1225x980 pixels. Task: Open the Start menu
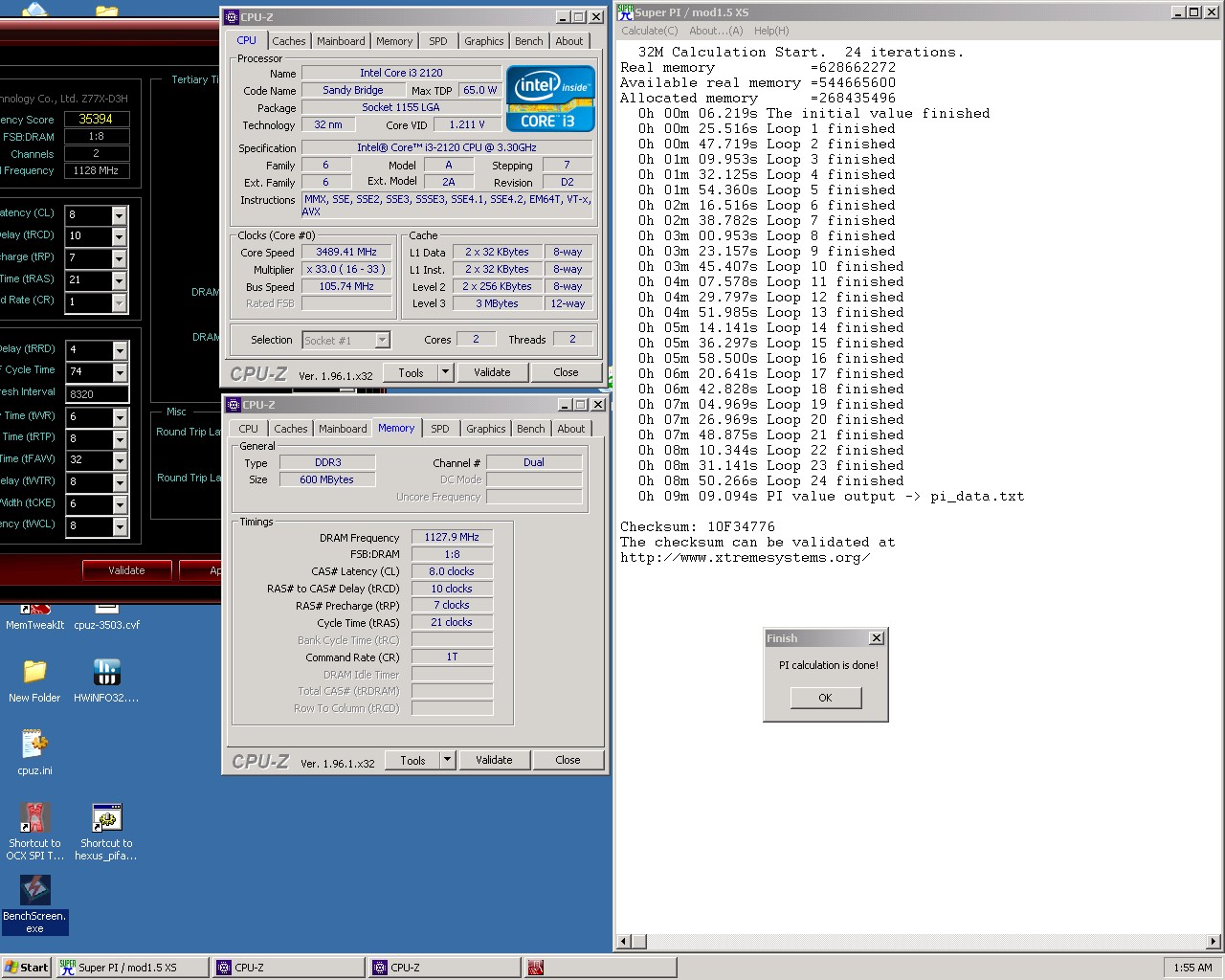(x=26, y=968)
